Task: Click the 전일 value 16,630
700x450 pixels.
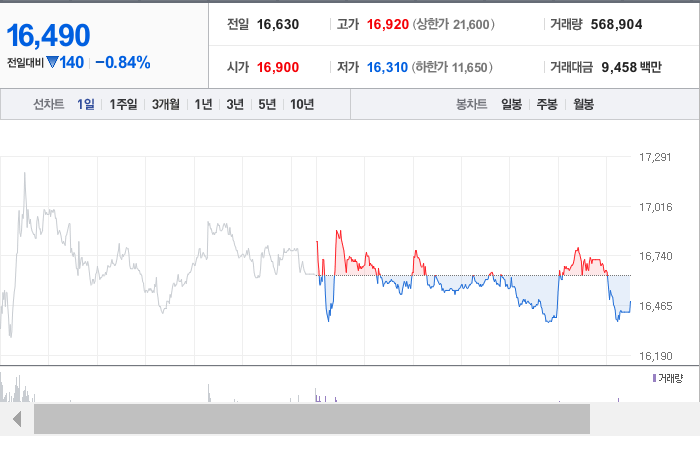Action: pyautogui.click(x=278, y=24)
